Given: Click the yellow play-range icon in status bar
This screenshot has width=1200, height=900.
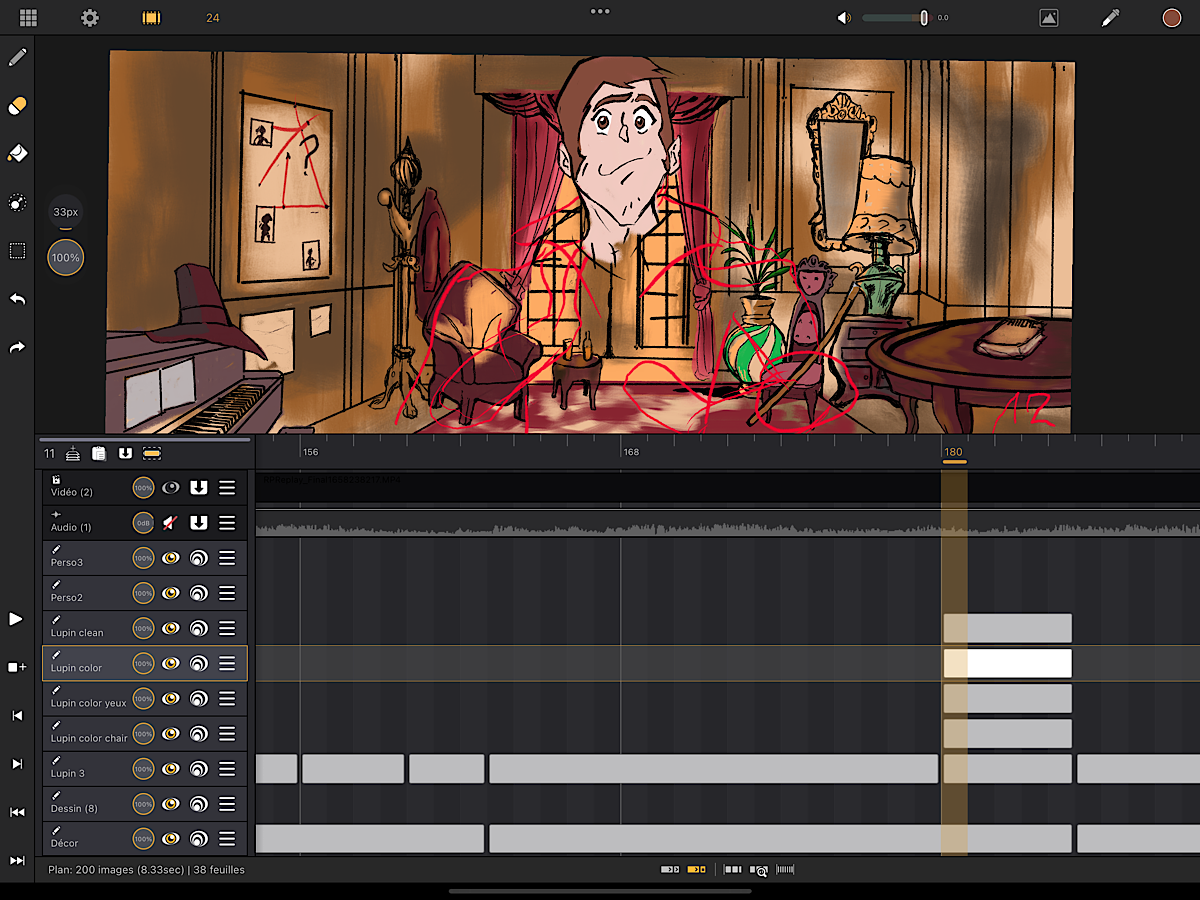Looking at the screenshot, I should [x=696, y=870].
